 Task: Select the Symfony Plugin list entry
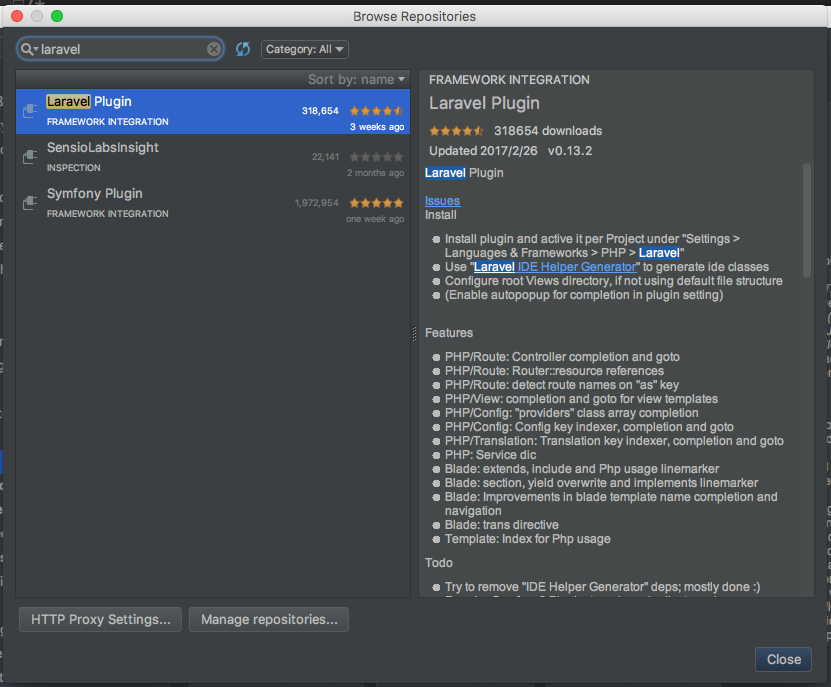[x=213, y=204]
